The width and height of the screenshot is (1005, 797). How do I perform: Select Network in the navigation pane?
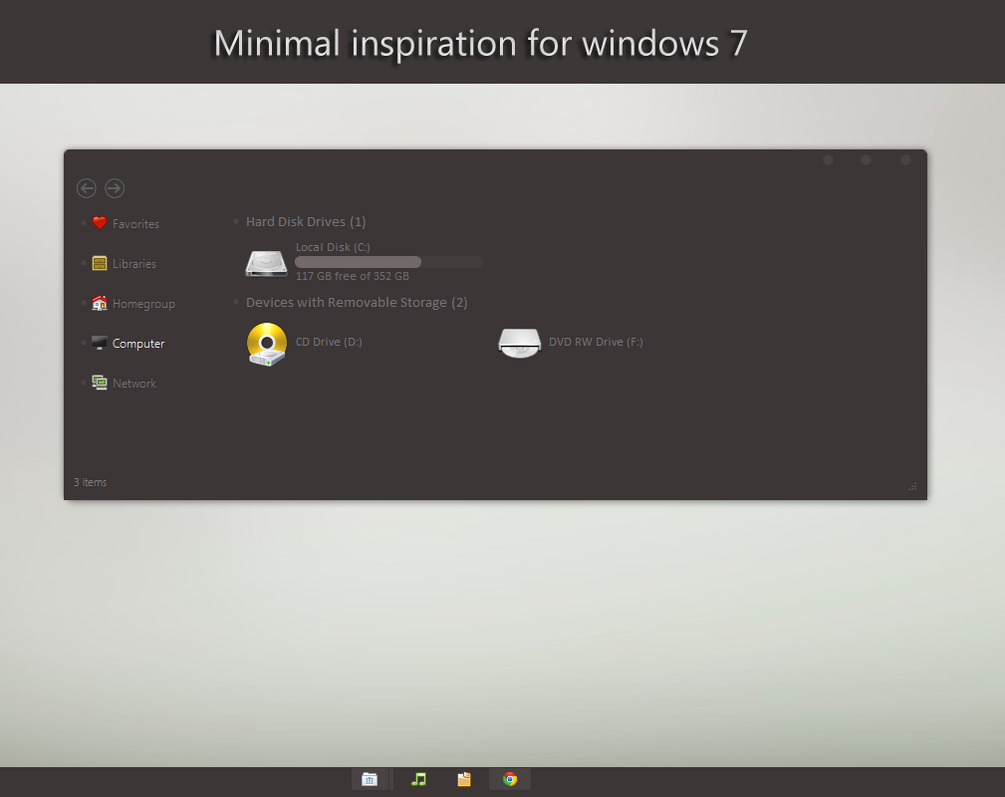point(135,383)
